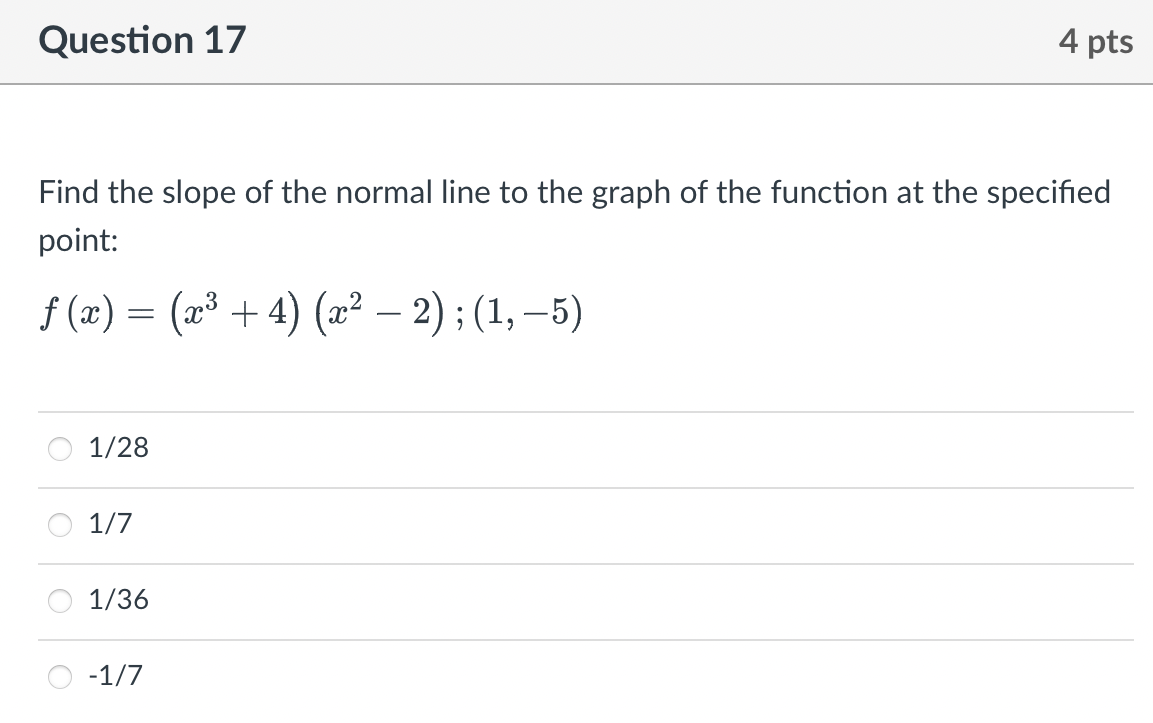1153x723 pixels.
Task: Click the radio button next to 1/28
Action: 59,448
